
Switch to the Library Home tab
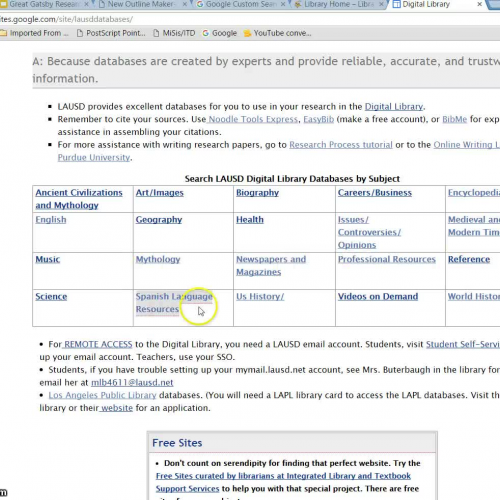pyautogui.click(x=338, y=4)
